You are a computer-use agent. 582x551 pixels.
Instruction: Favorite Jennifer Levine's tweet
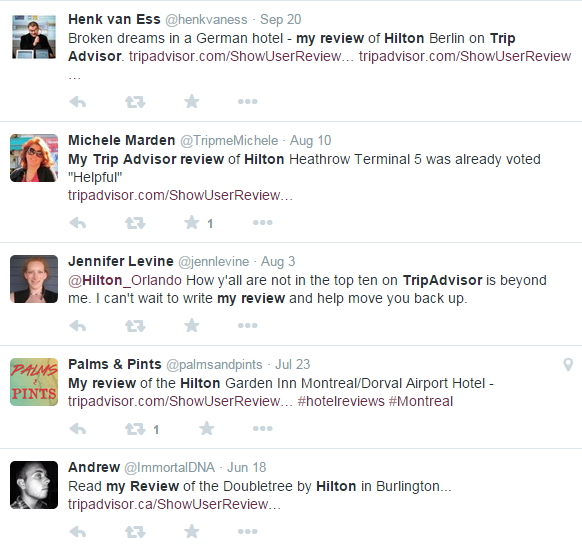[x=192, y=325]
